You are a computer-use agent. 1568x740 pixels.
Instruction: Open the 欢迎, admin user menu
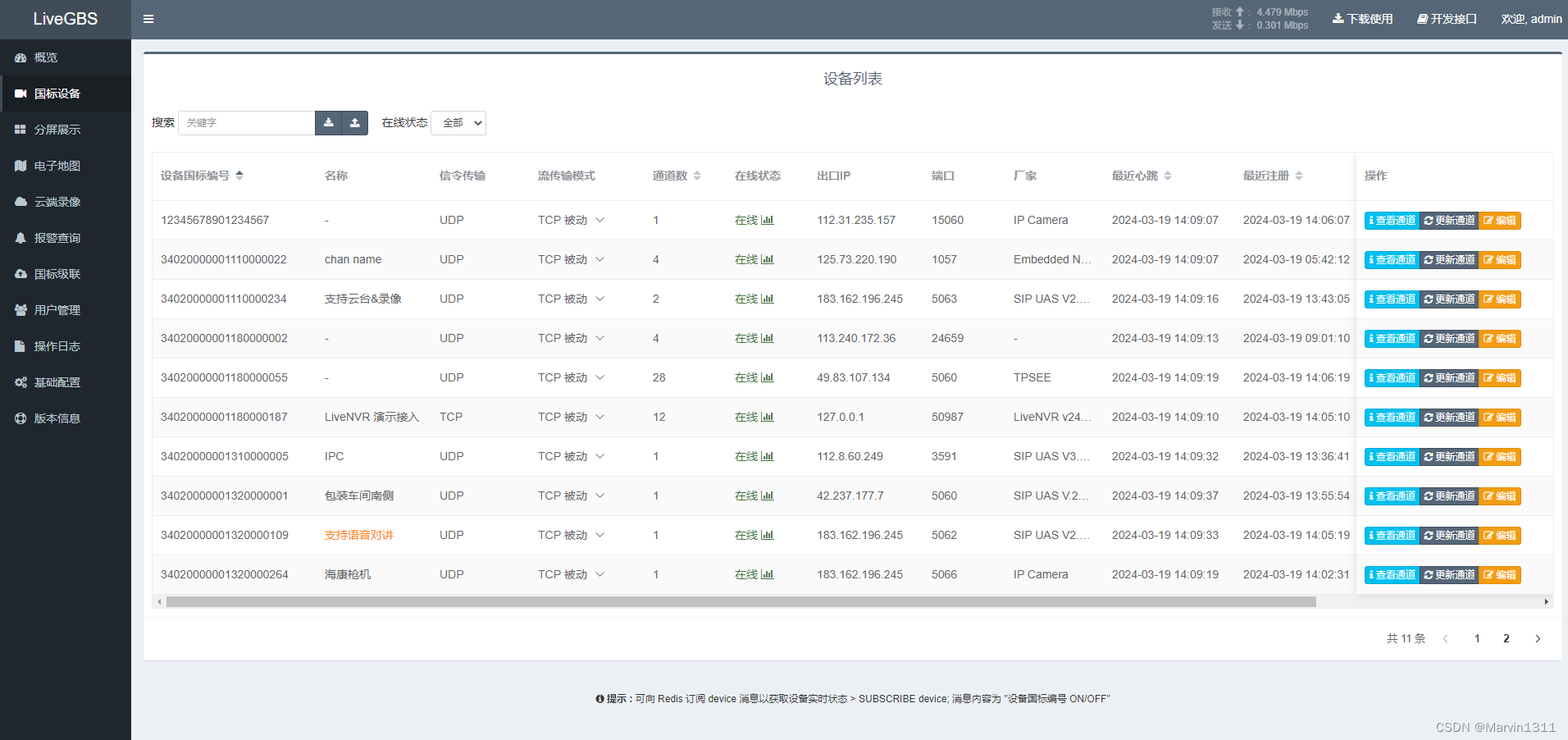tap(1531, 19)
